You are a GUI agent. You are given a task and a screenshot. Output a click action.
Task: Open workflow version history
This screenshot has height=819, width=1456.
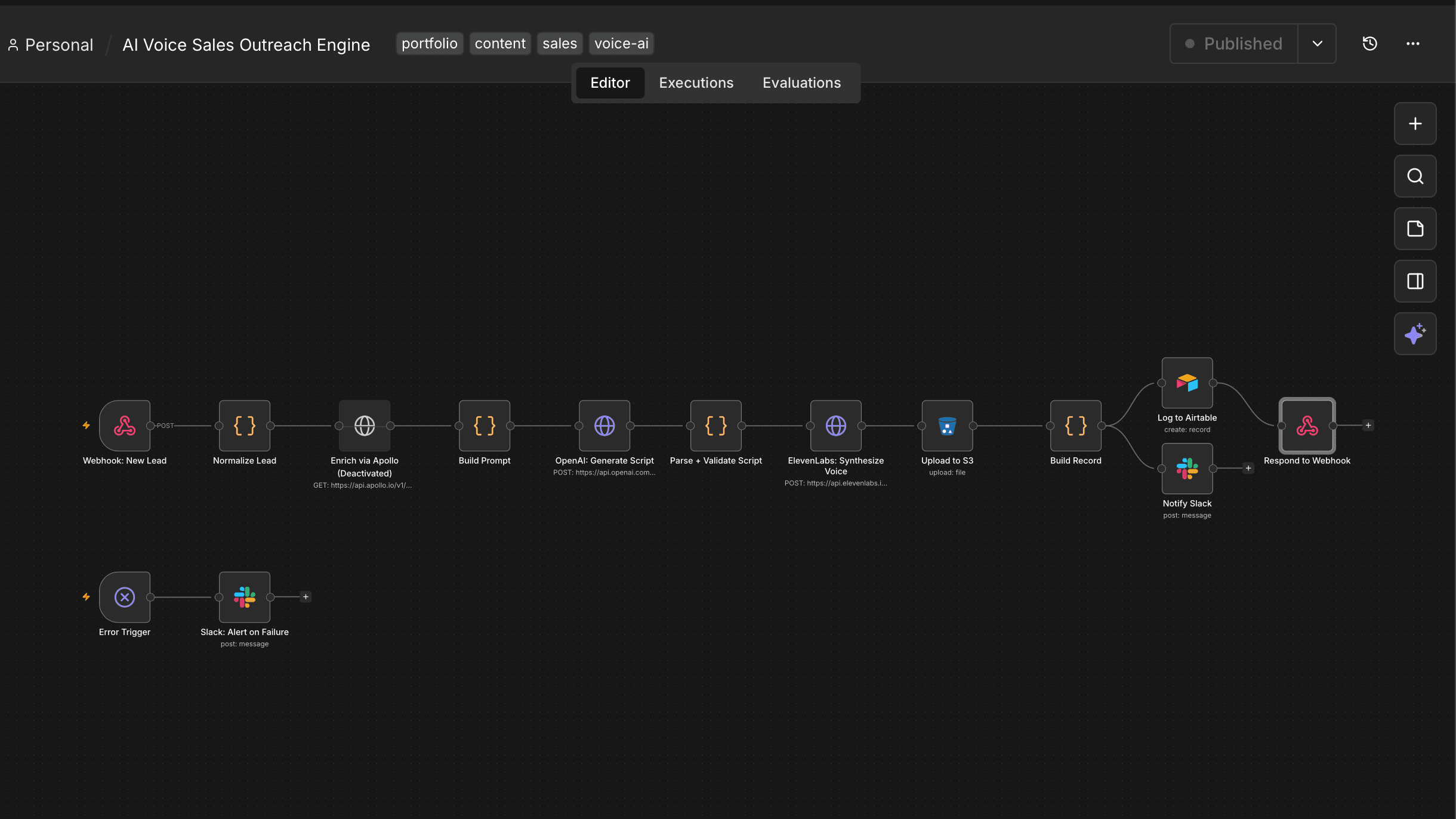pos(1370,44)
